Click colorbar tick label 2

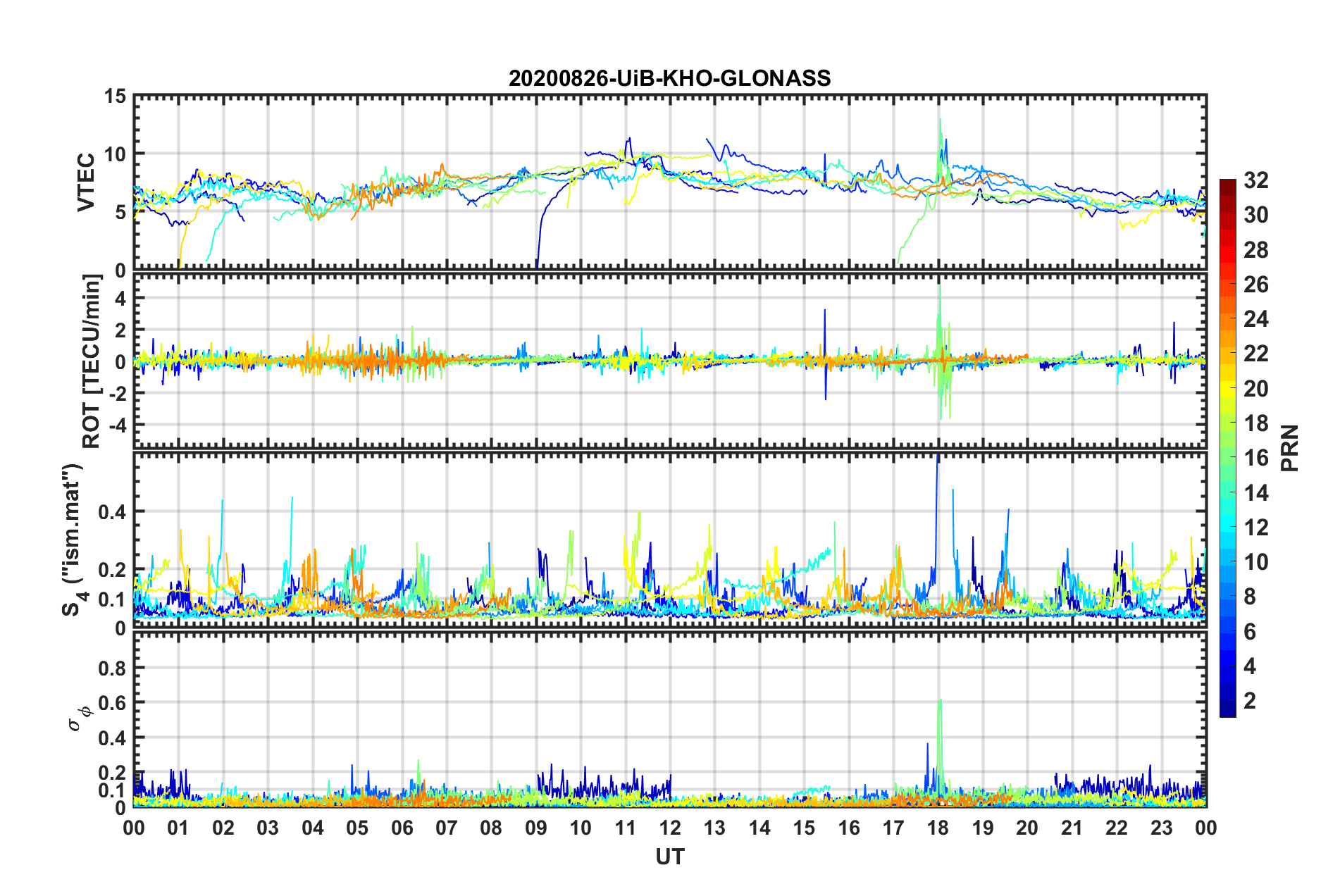1250,701
